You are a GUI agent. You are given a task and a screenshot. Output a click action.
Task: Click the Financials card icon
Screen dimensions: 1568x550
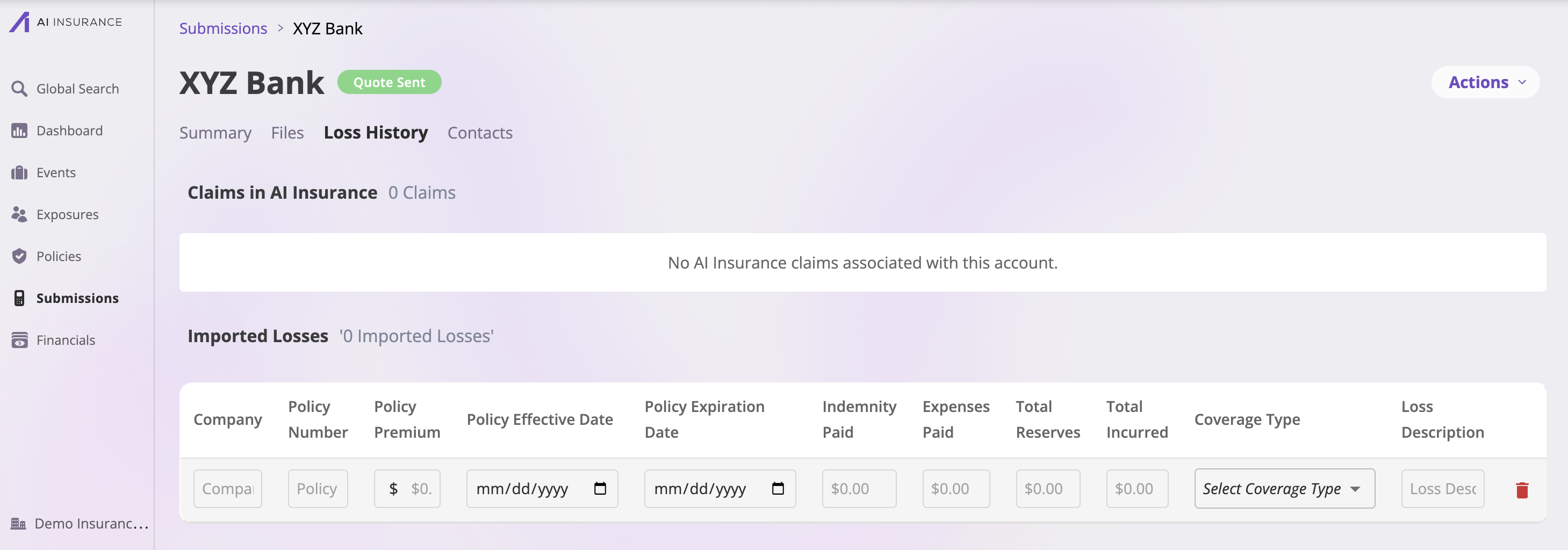point(19,340)
